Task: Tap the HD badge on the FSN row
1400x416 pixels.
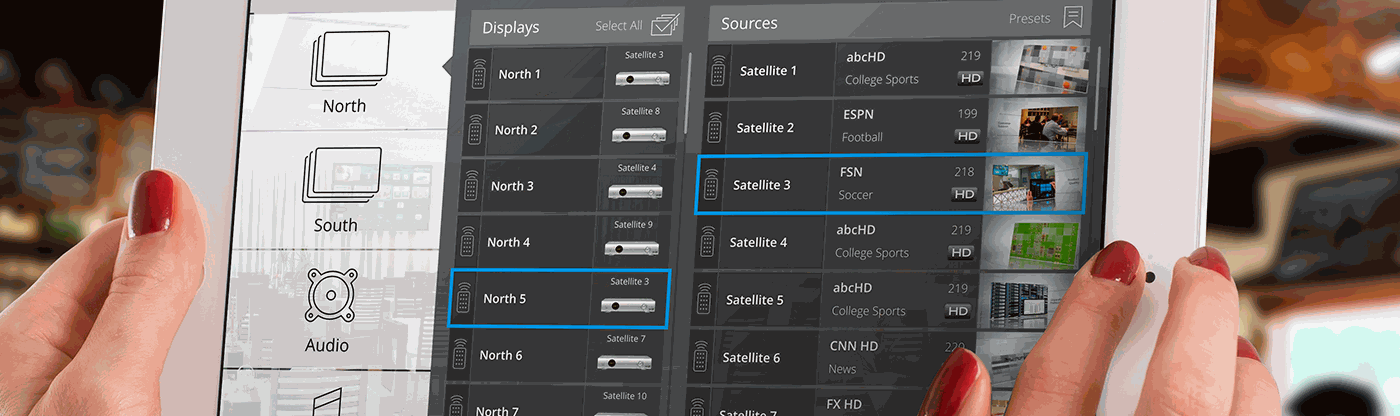Action: click(x=964, y=194)
